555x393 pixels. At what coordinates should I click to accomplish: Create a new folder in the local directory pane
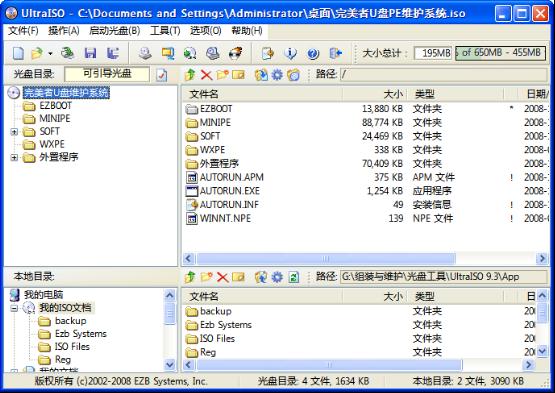click(x=206, y=277)
